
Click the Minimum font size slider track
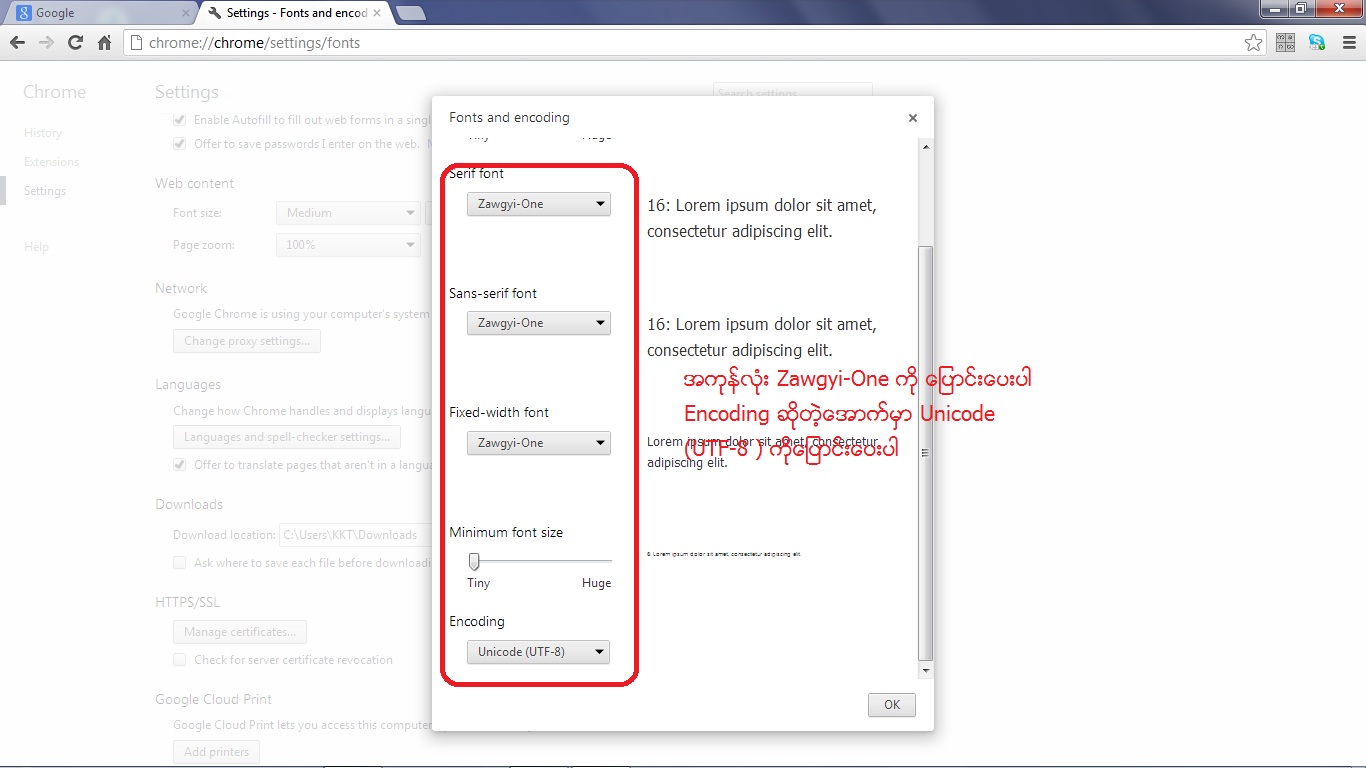coord(540,561)
